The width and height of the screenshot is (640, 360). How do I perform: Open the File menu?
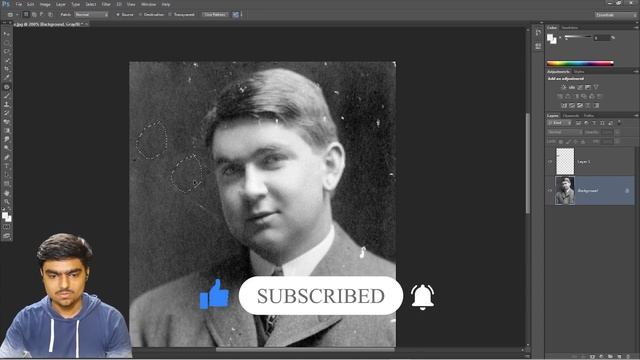pos(18,4)
